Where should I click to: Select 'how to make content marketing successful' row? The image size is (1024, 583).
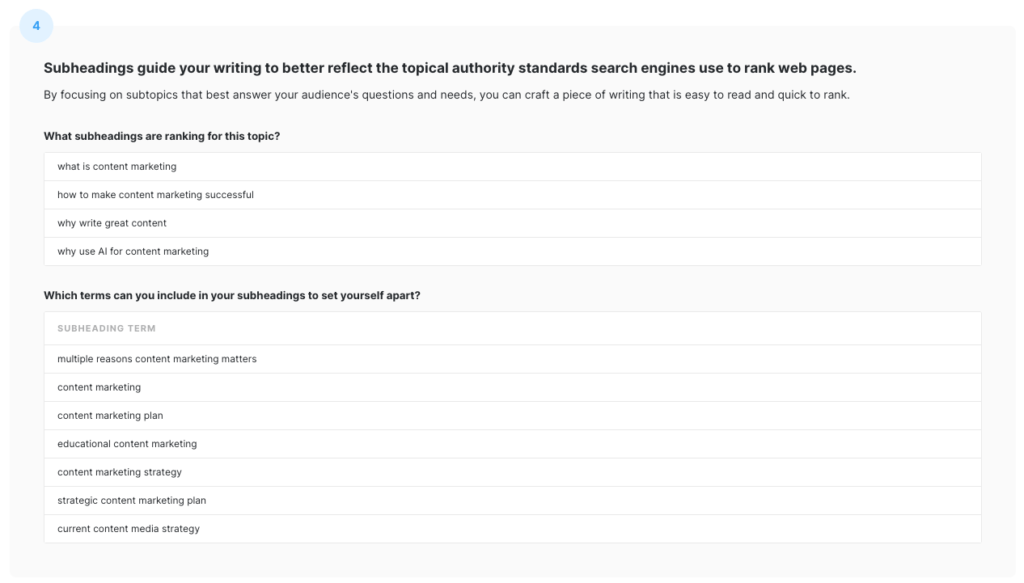coord(513,195)
